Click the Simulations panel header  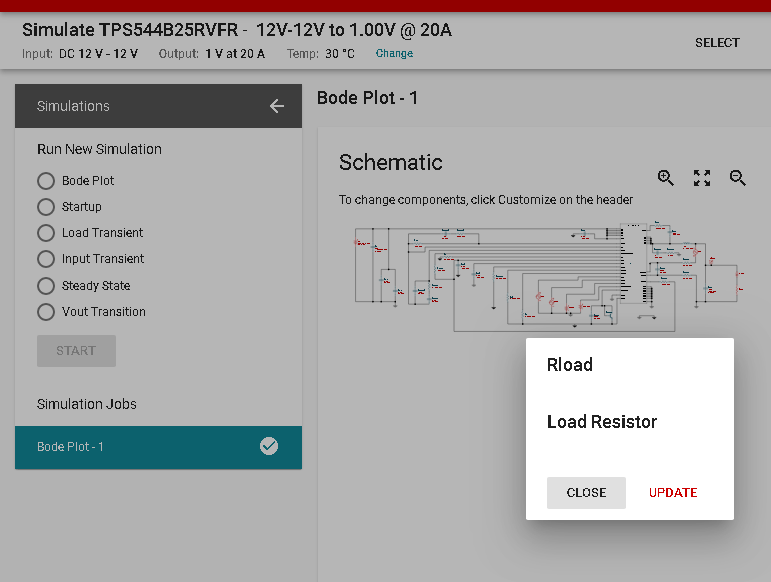(158, 106)
